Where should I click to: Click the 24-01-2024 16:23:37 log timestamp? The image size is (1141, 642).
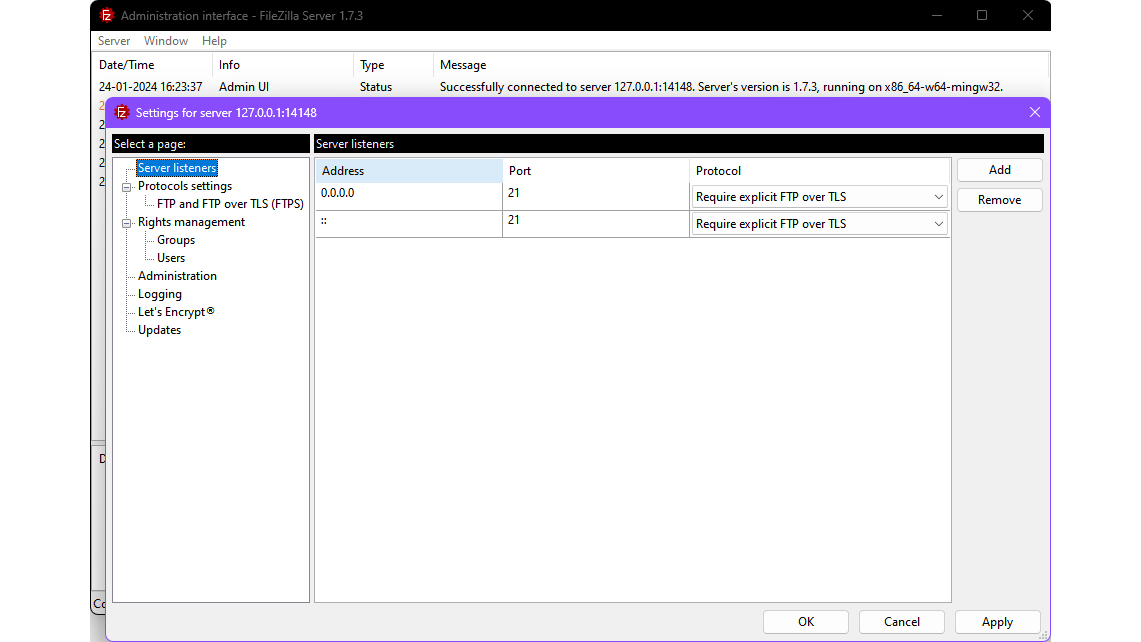pos(151,87)
